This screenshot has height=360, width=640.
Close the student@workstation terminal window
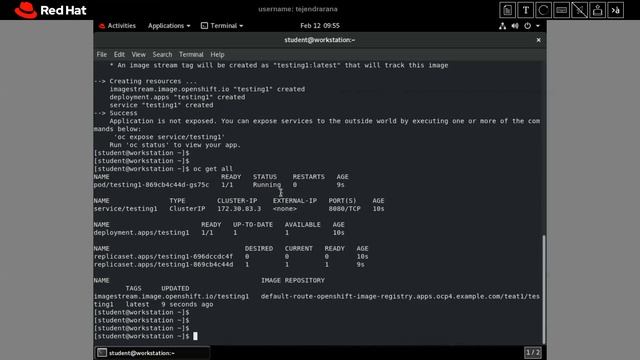(x=538, y=40)
